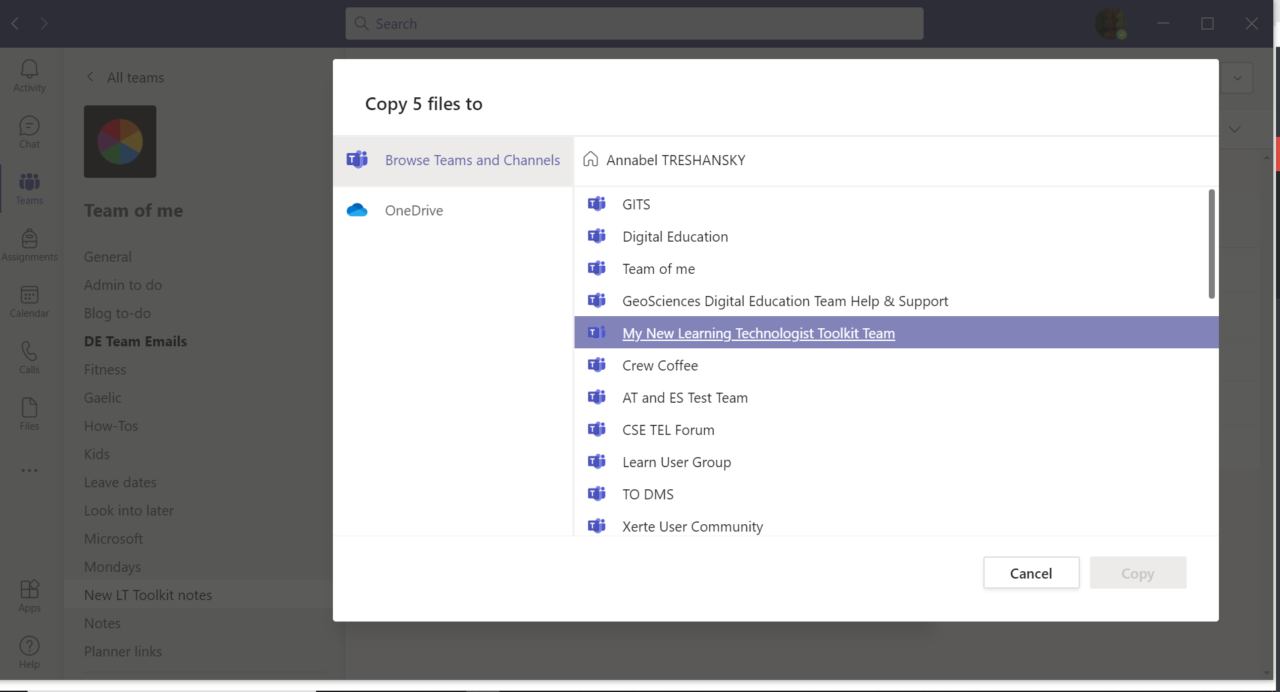This screenshot has height=692, width=1280.
Task: Click inside the Search bar
Action: pyautogui.click(x=634, y=23)
